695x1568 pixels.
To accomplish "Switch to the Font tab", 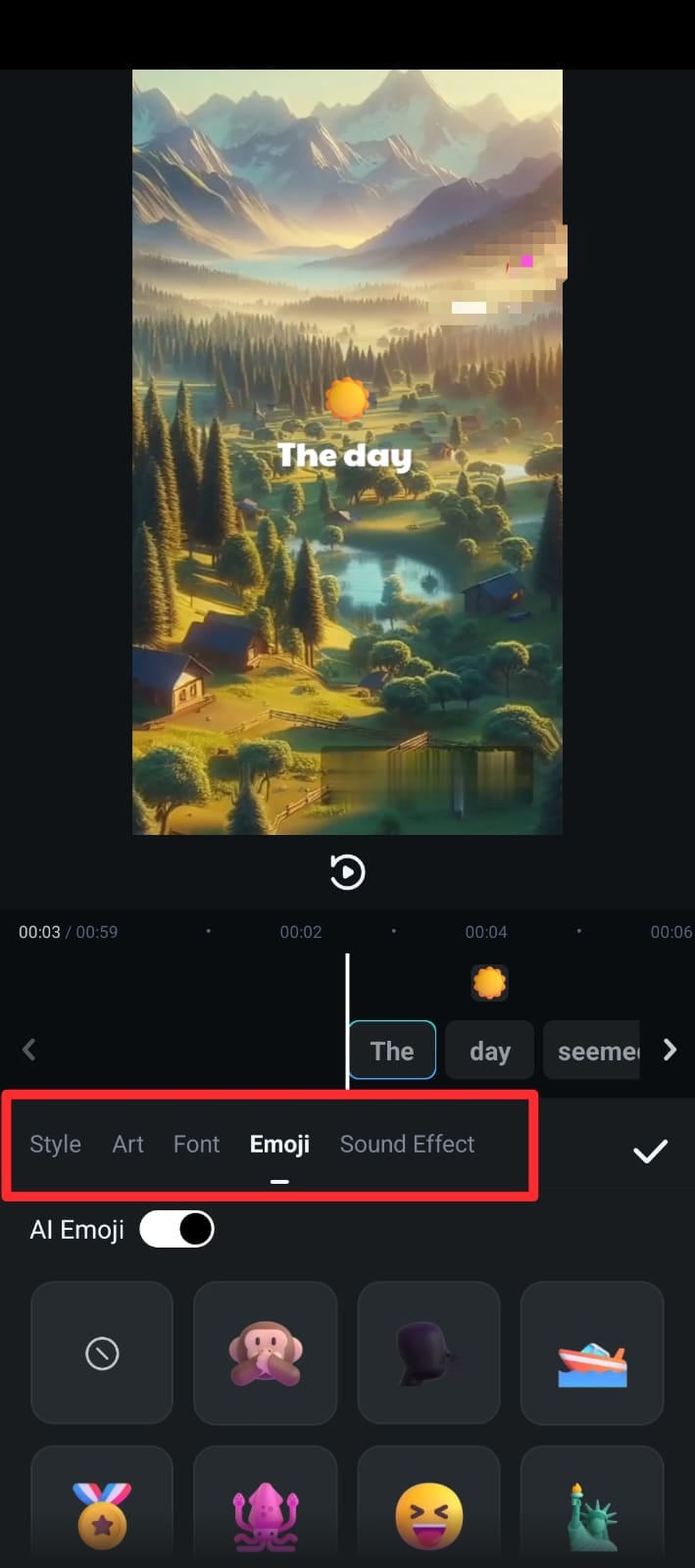I will click(x=196, y=1144).
